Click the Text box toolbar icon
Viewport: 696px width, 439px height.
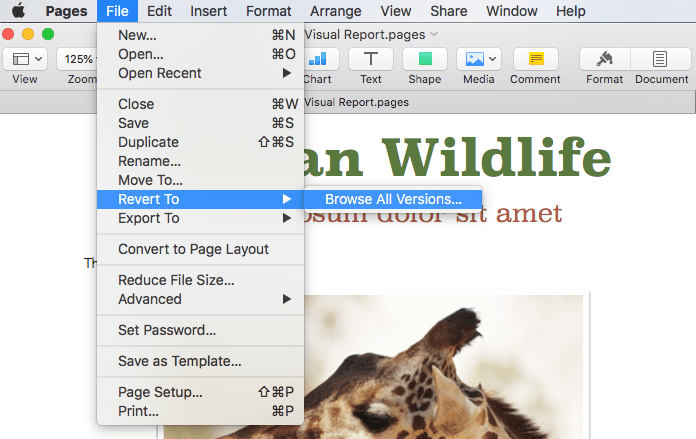coord(371,59)
